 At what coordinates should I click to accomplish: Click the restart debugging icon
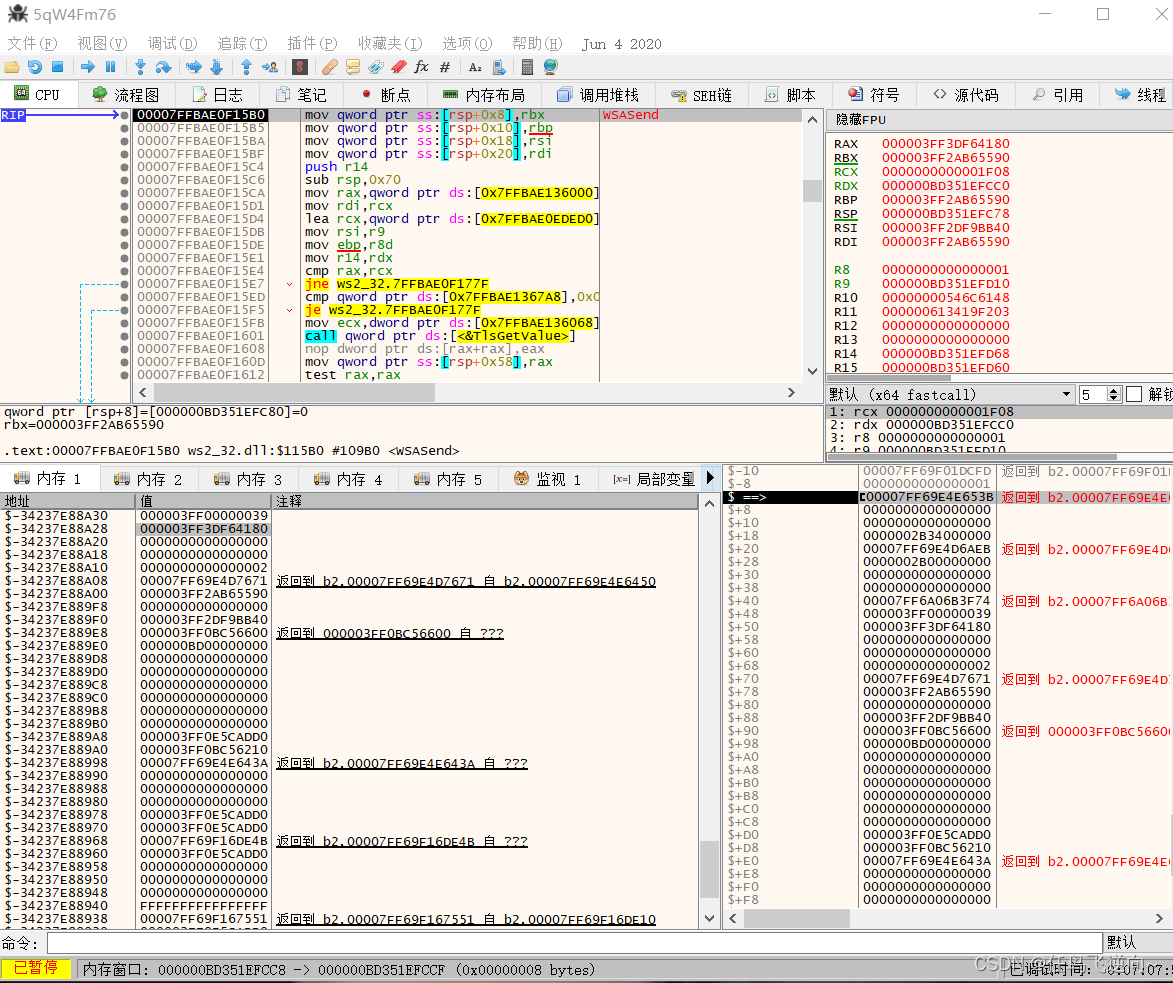click(34, 67)
